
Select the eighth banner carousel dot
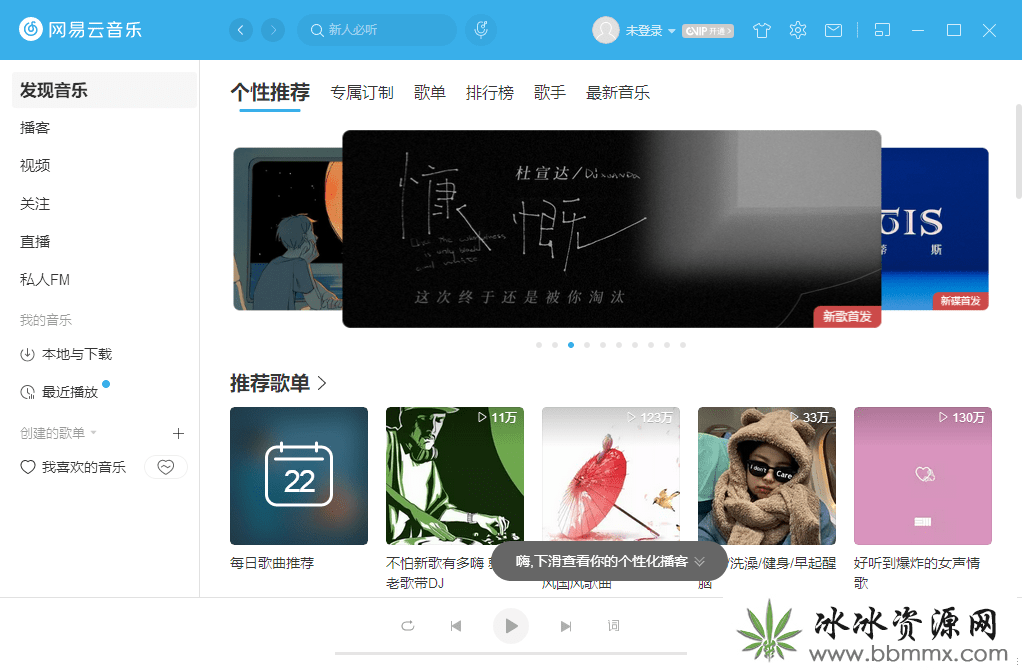click(651, 345)
